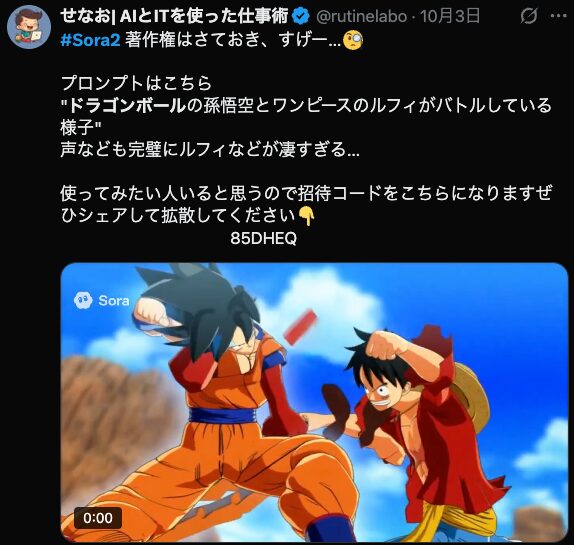Screen dimensions: 574x545
Task: Open the Grok explain-post icon
Action: (529, 16)
